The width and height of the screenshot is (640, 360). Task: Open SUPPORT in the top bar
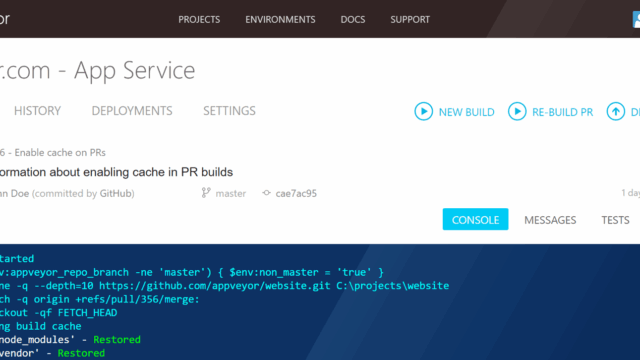[x=410, y=19]
